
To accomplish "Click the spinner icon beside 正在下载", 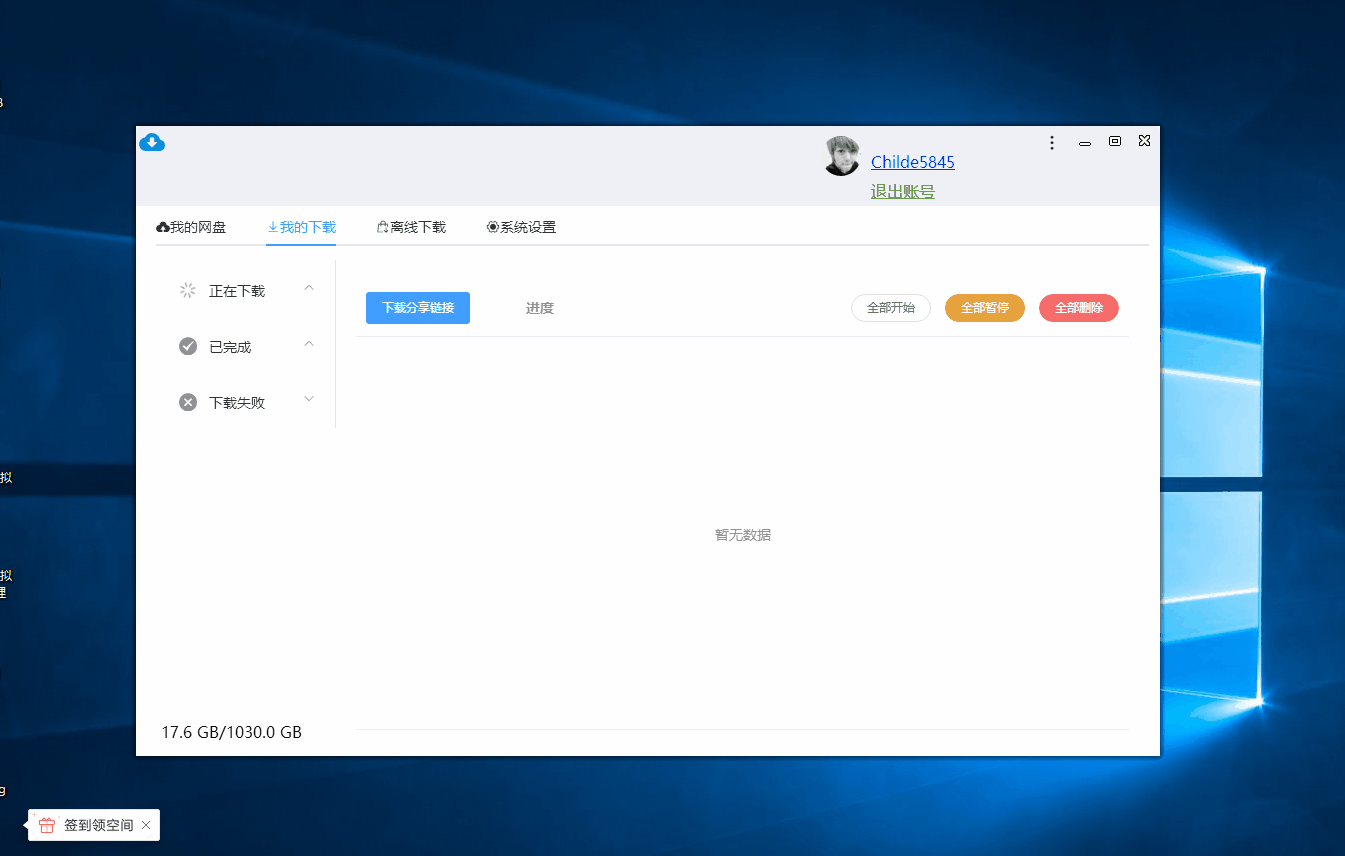I will point(188,291).
